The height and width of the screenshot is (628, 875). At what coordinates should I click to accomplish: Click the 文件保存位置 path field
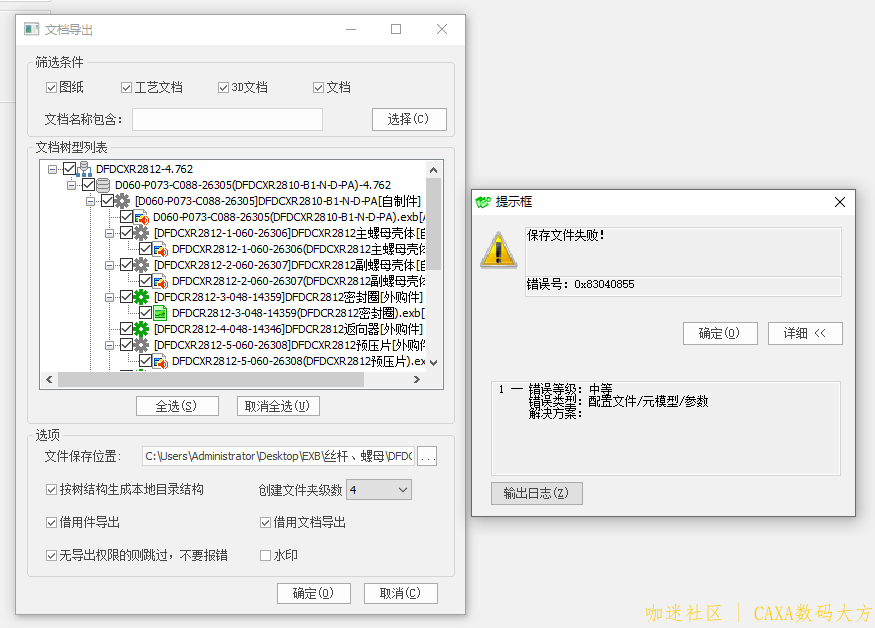coord(278,457)
